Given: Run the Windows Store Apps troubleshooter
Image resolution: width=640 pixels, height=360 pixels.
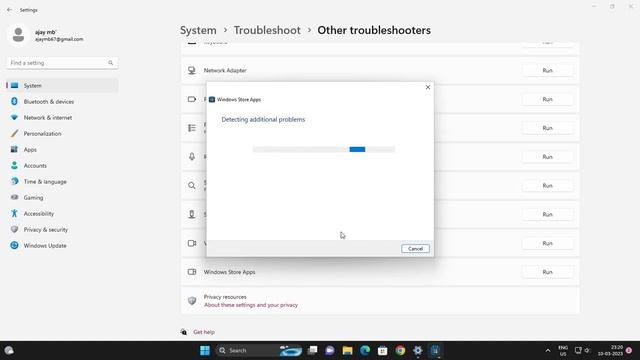Looking at the screenshot, I should (x=547, y=272).
